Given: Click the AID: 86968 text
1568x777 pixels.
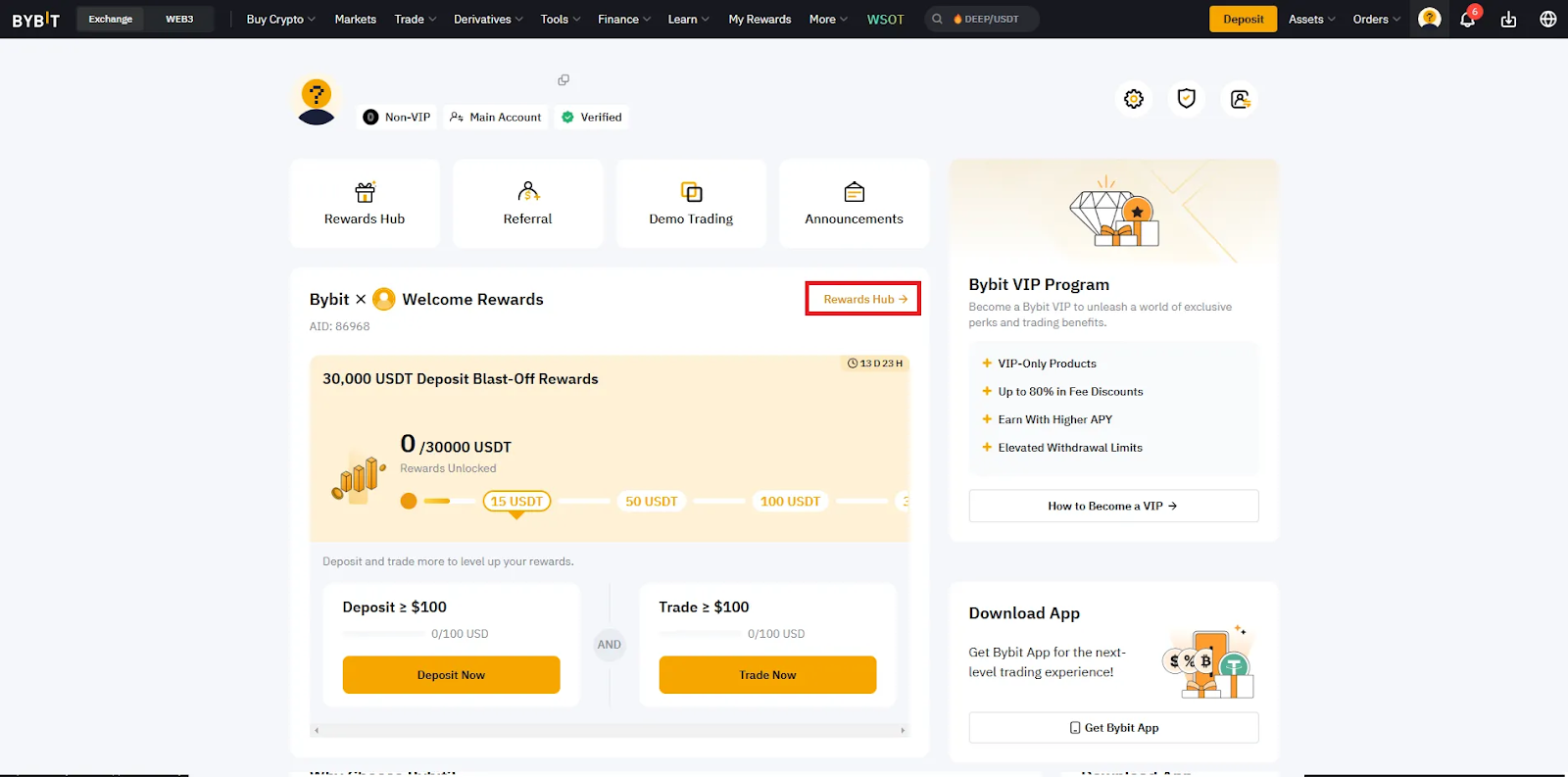Looking at the screenshot, I should 340,326.
